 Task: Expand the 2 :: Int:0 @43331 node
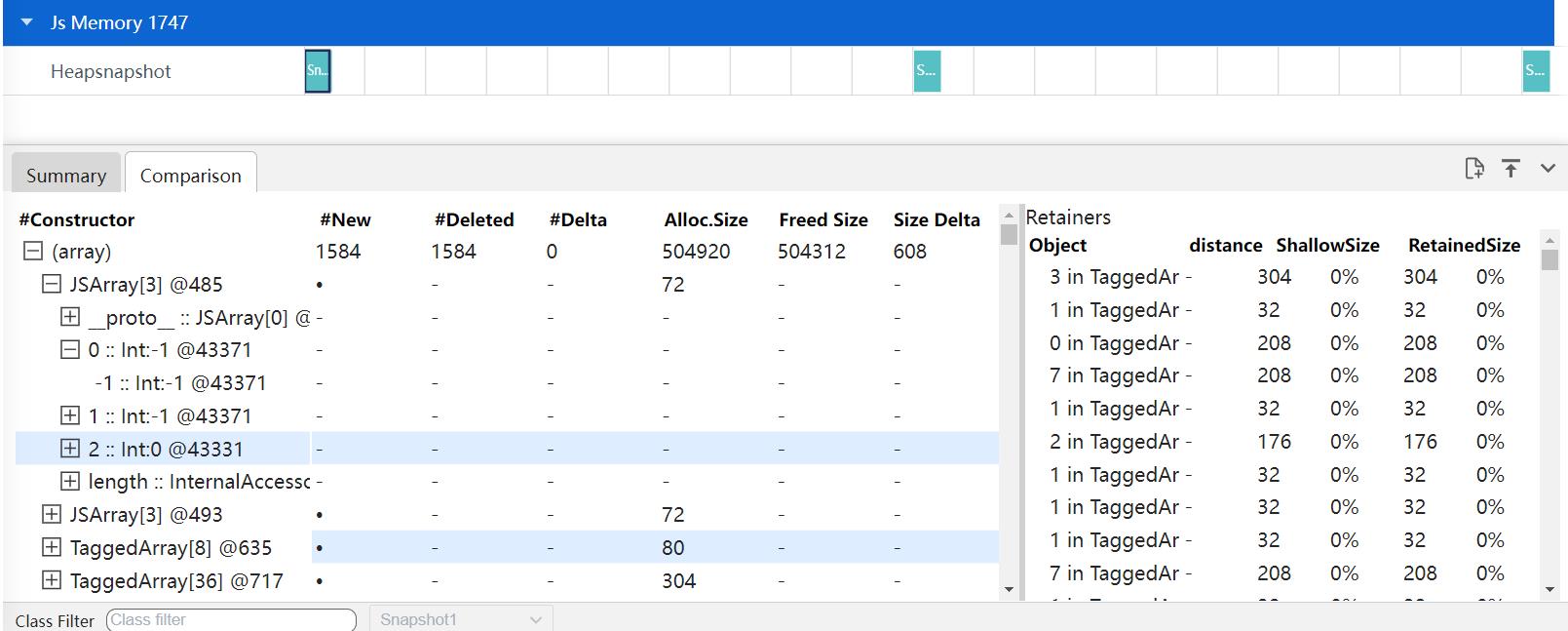click(70, 449)
